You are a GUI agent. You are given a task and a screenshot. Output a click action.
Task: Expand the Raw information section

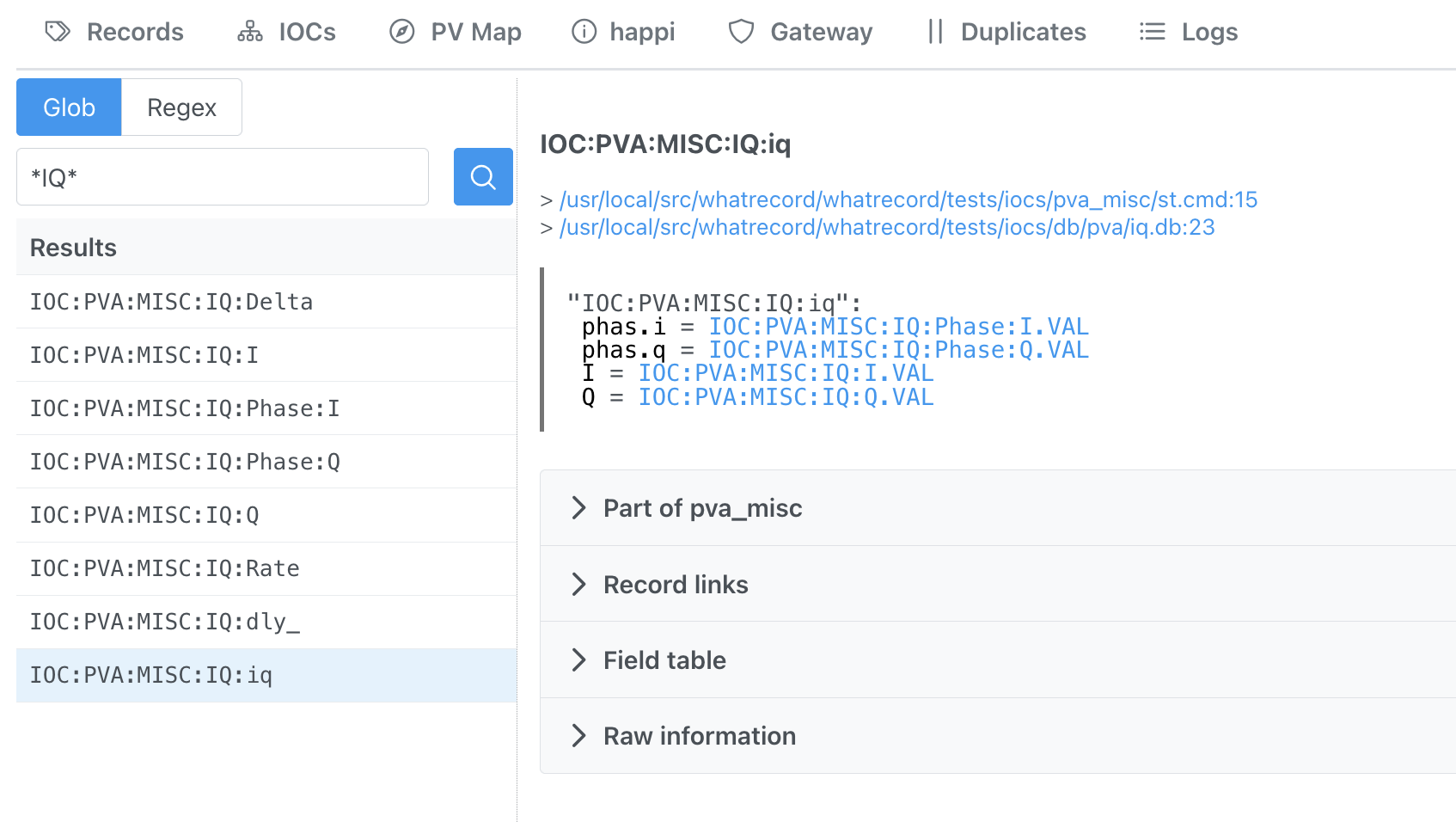[699, 736]
